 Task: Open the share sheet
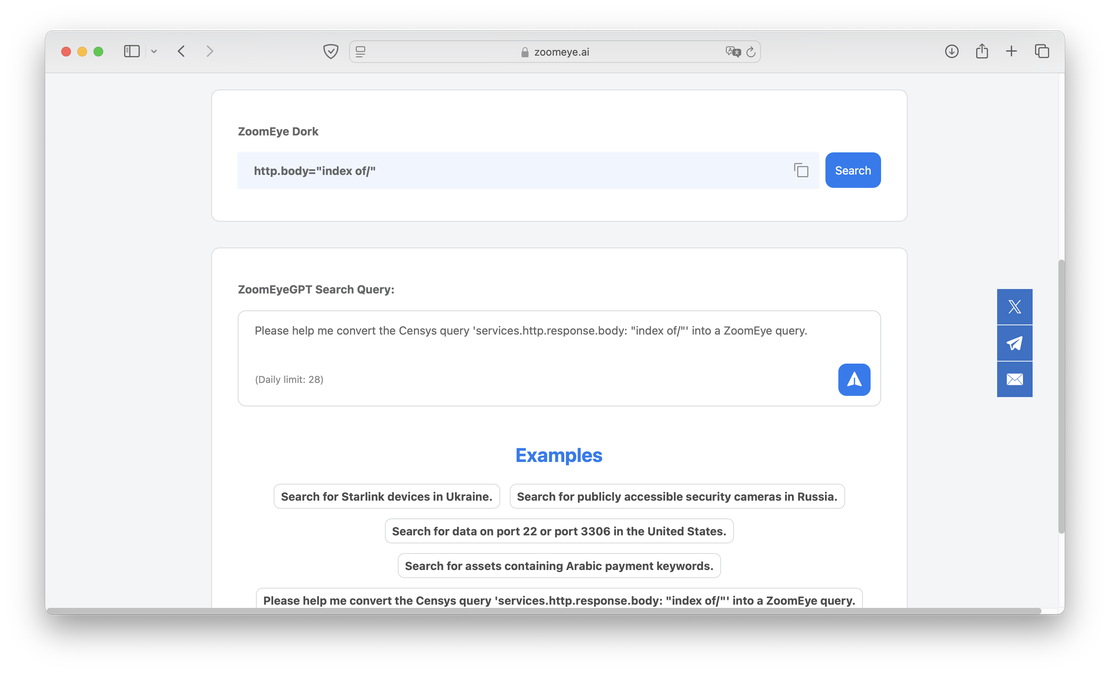tap(981, 50)
